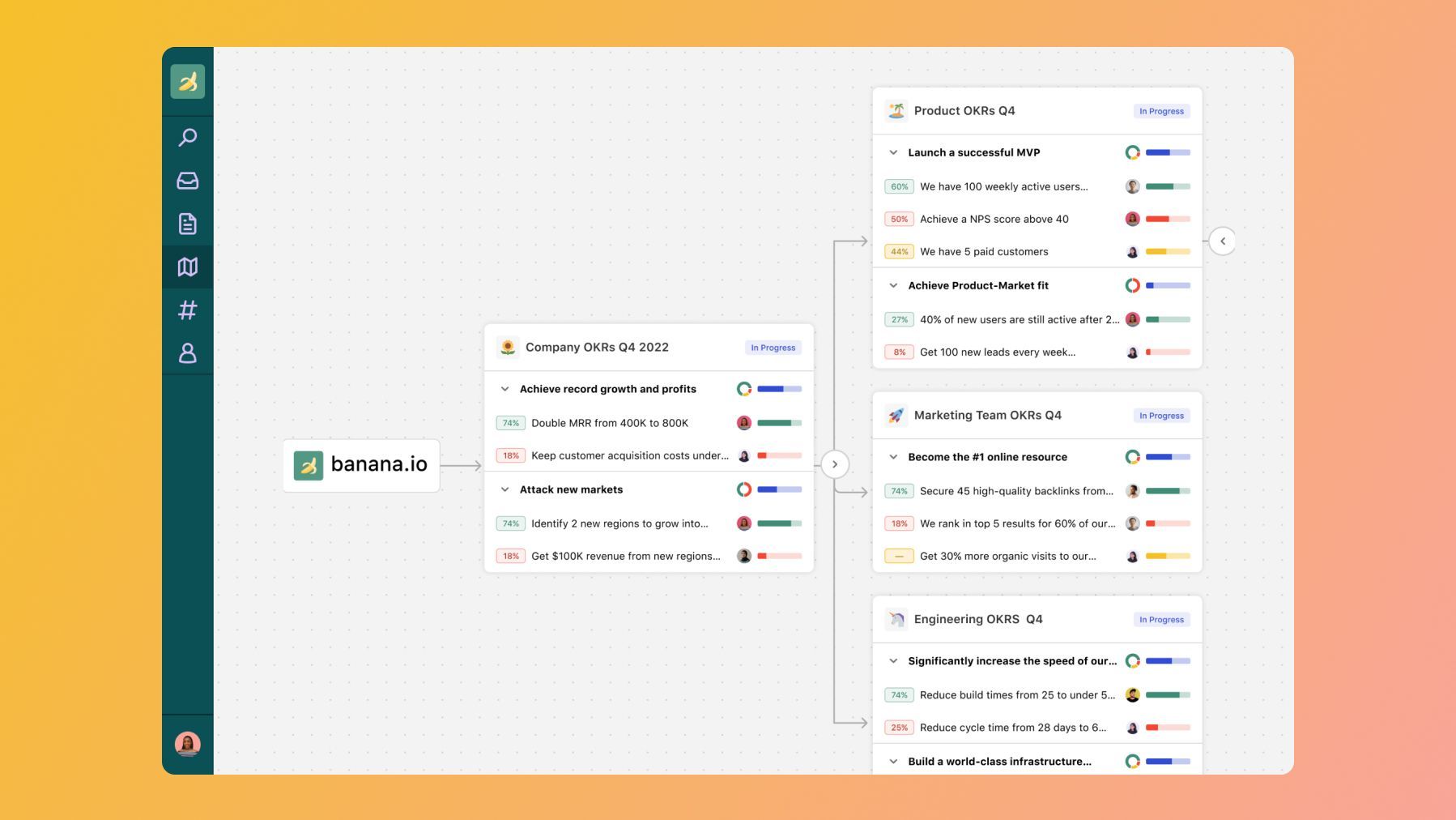Click progress bar for Double MRR from 400K
The width and height of the screenshot is (1456, 820).
click(x=779, y=423)
